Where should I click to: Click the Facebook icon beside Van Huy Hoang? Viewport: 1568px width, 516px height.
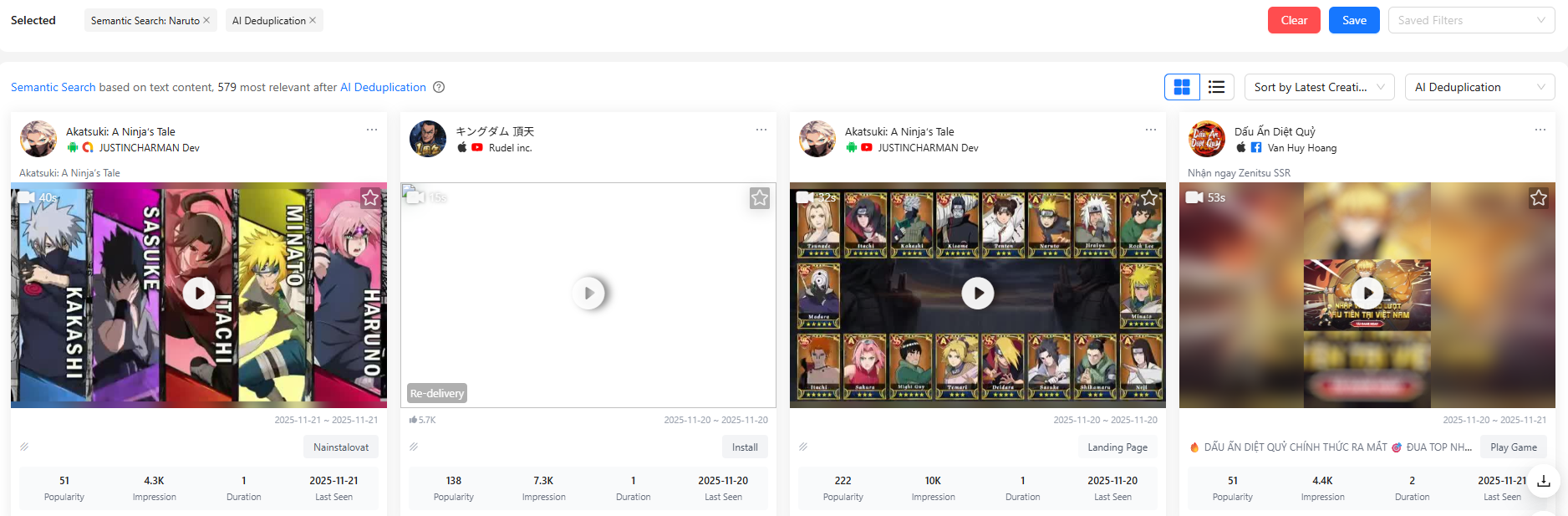coord(1256,147)
